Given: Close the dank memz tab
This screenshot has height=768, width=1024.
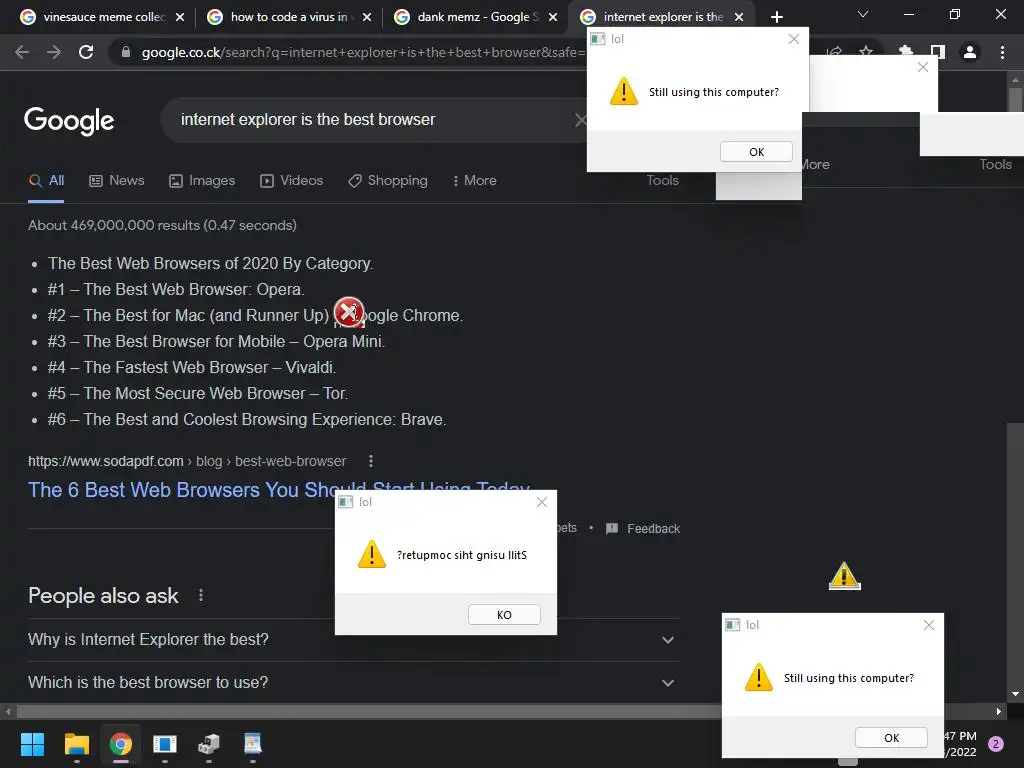Looking at the screenshot, I should pyautogui.click(x=553, y=17).
